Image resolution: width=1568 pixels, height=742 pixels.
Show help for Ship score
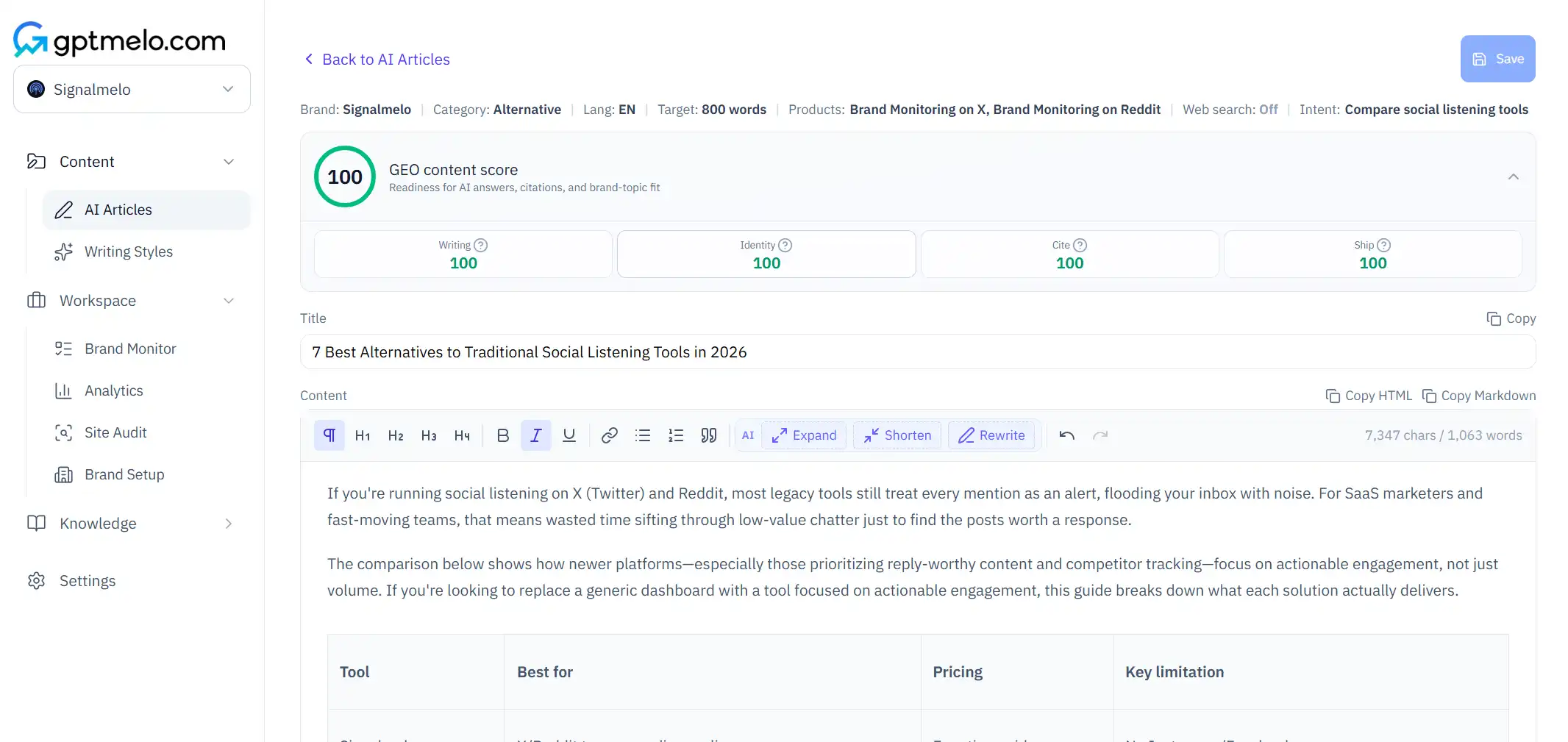(1384, 246)
